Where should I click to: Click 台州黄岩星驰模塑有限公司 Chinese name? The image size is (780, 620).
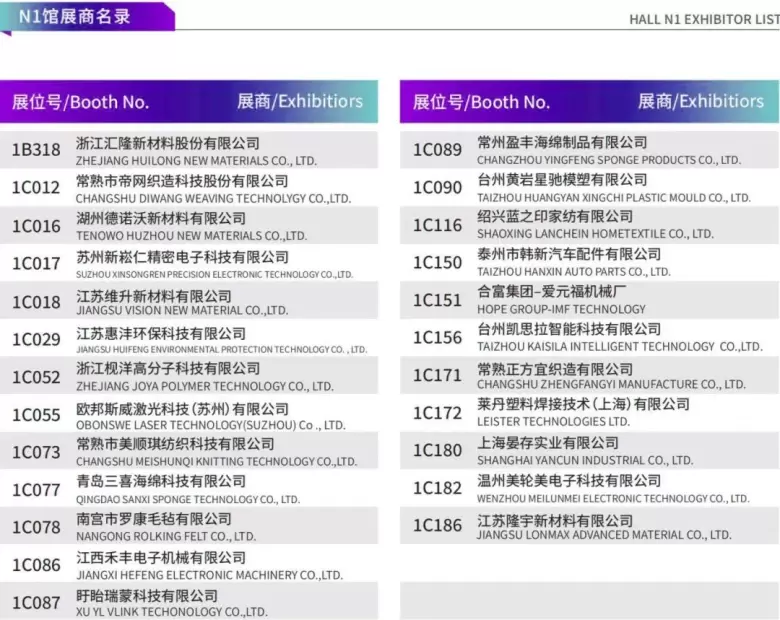(562, 180)
